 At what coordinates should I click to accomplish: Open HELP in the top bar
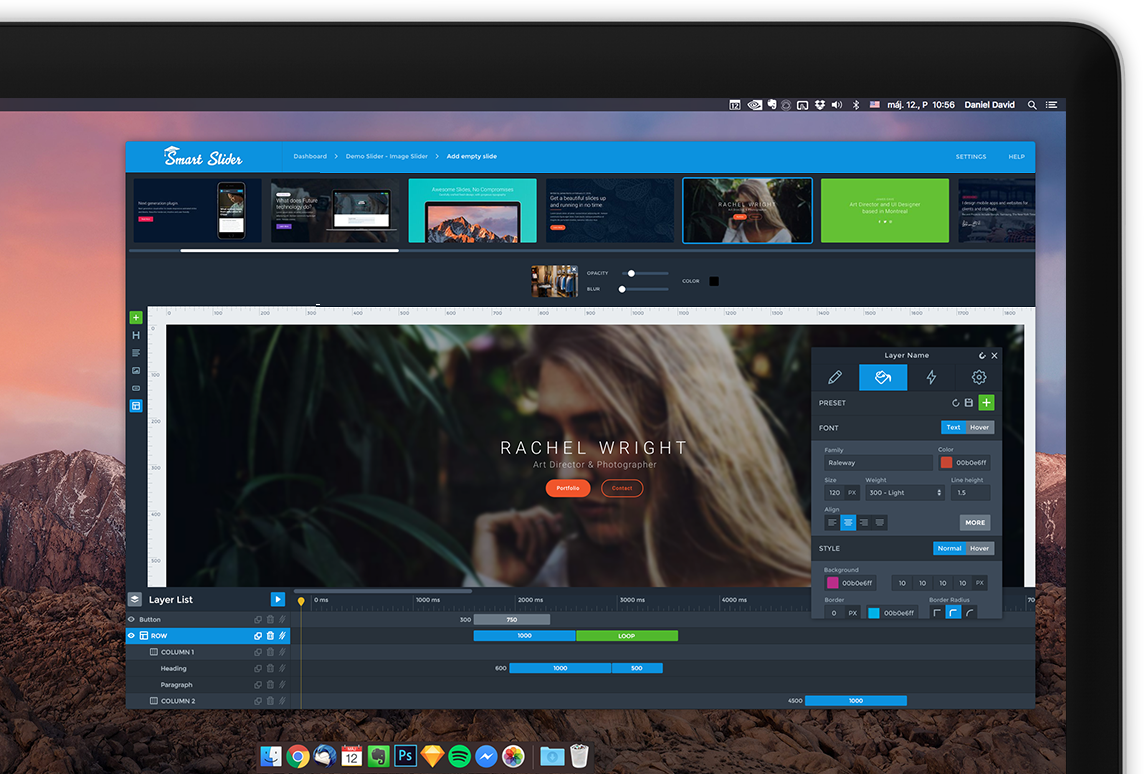pos(1016,157)
